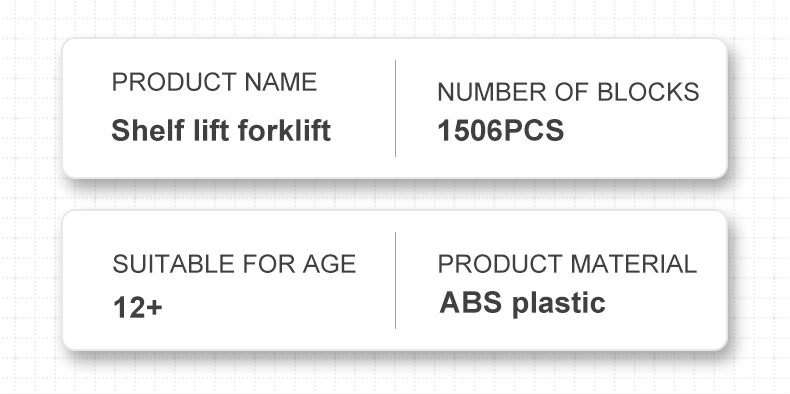The width and height of the screenshot is (790, 394).
Task: Click the word MATERIAL in the heading
Action: tap(634, 264)
